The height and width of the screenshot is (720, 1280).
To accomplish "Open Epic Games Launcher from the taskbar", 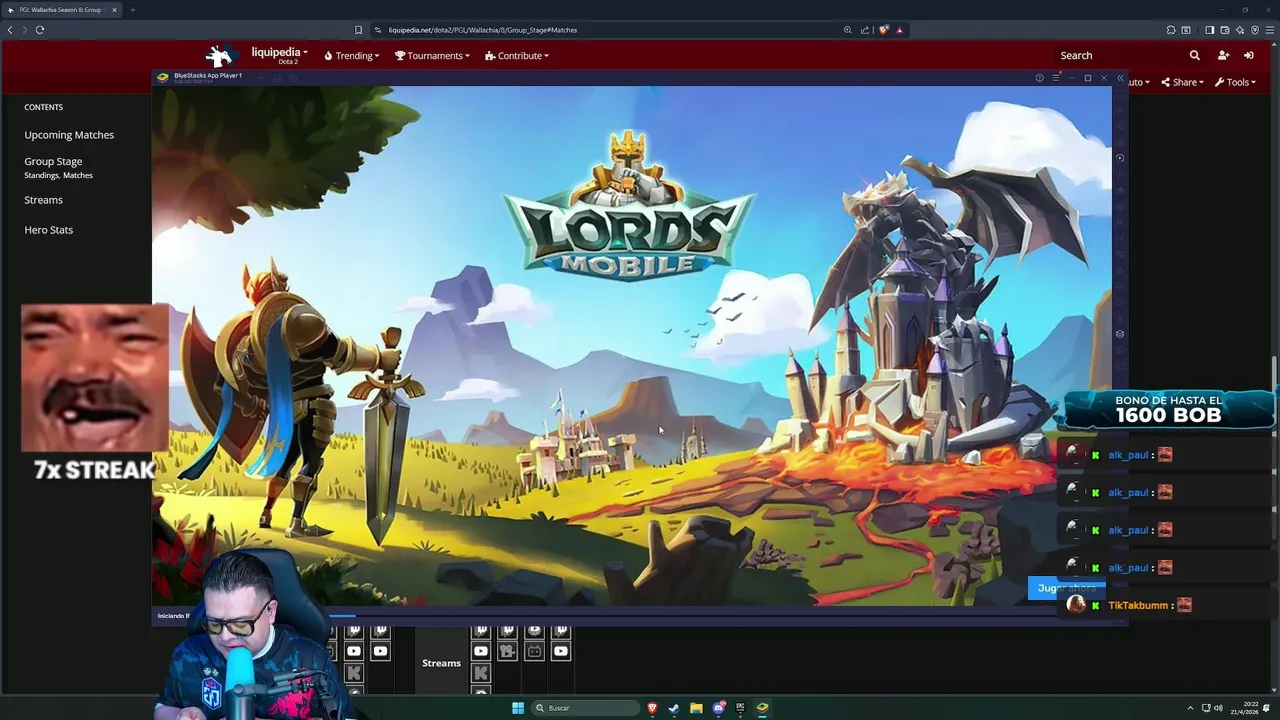I will pos(740,708).
